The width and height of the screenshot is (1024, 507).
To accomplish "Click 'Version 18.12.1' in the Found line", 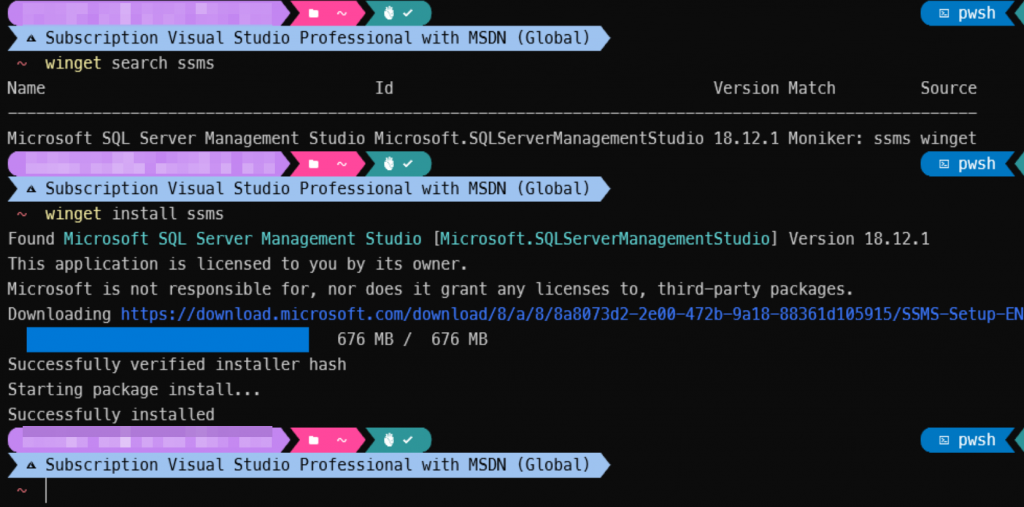I will point(859,239).
